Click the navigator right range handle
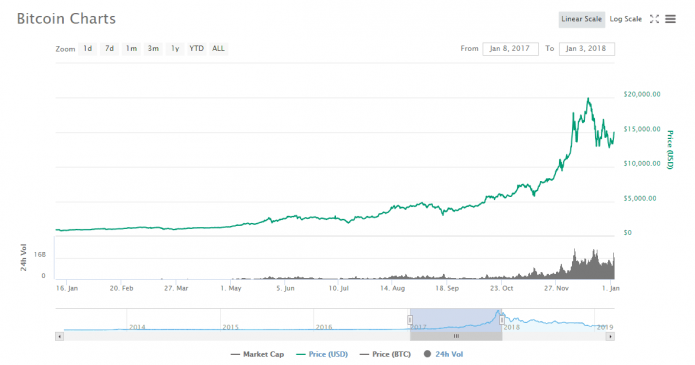 502,320
